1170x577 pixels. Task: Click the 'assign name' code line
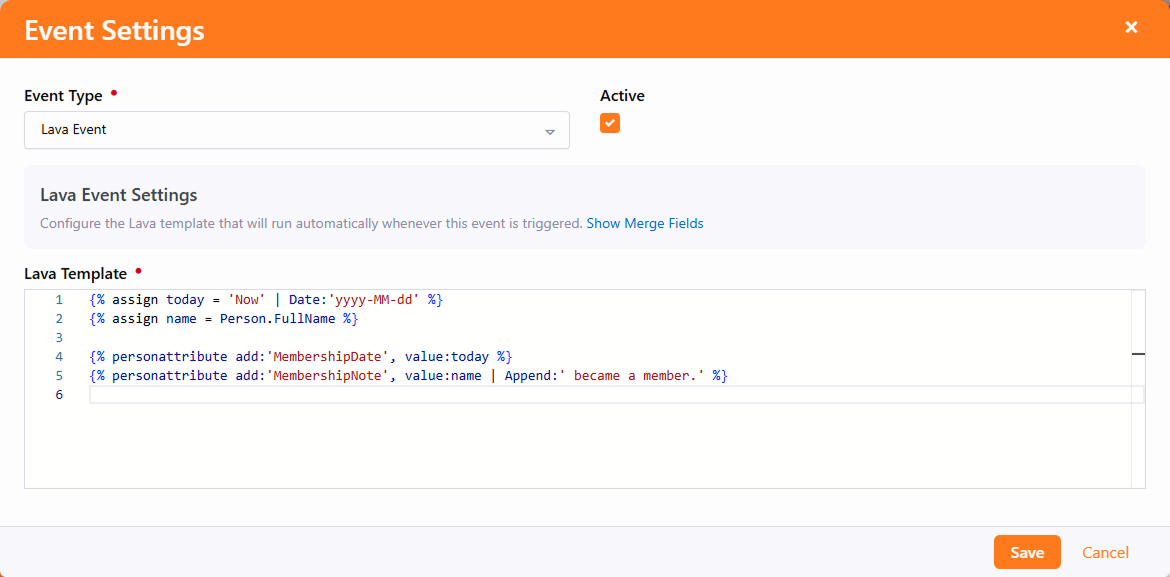(223, 319)
